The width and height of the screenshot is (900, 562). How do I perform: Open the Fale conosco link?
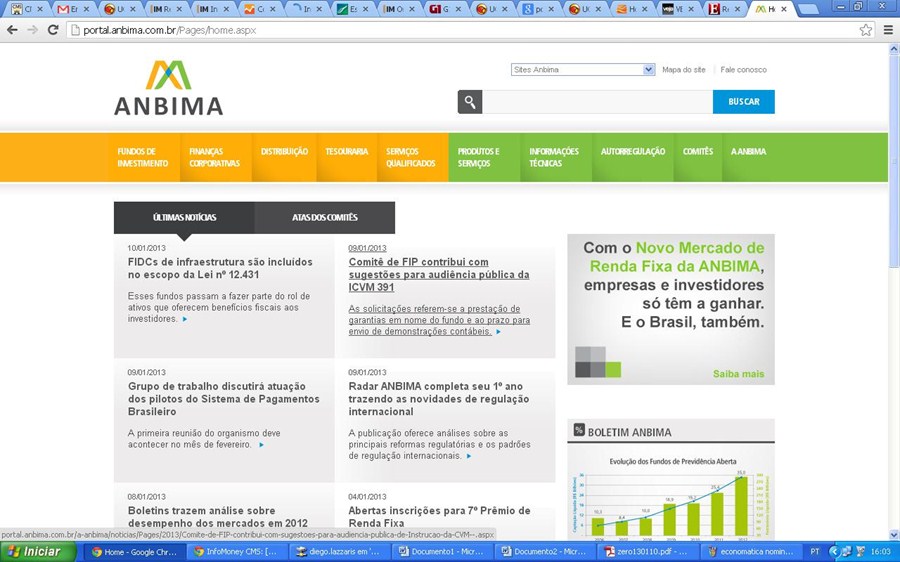click(x=744, y=70)
